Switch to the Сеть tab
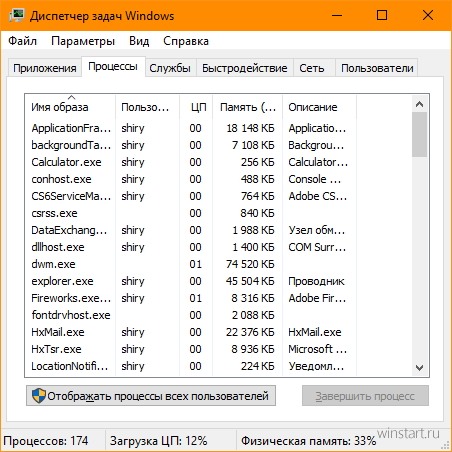This screenshot has height=452, width=452. coord(312,68)
